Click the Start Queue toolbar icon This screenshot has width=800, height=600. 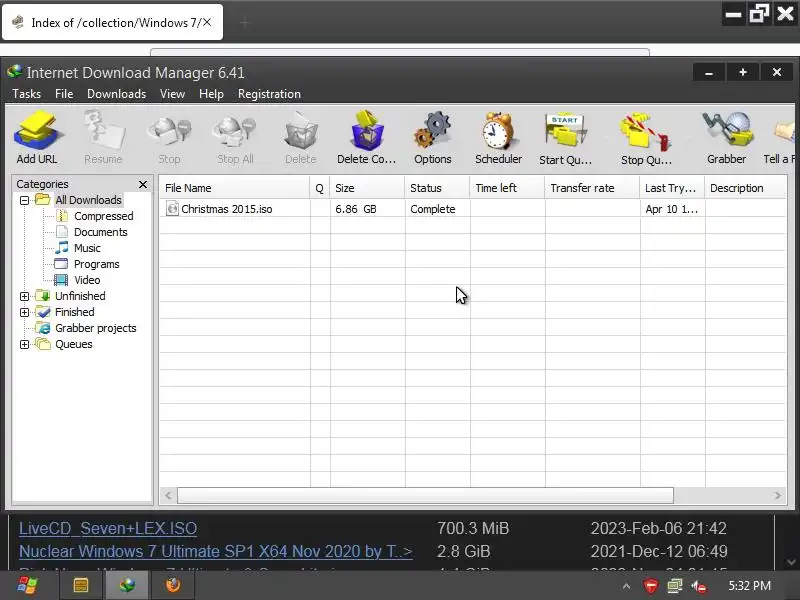point(565,137)
